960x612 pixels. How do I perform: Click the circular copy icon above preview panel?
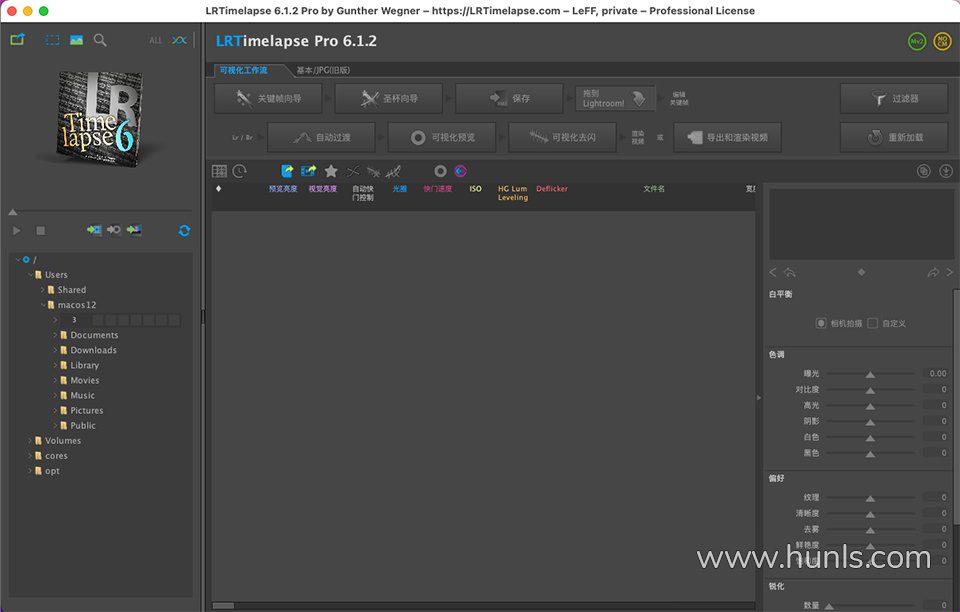click(x=923, y=171)
